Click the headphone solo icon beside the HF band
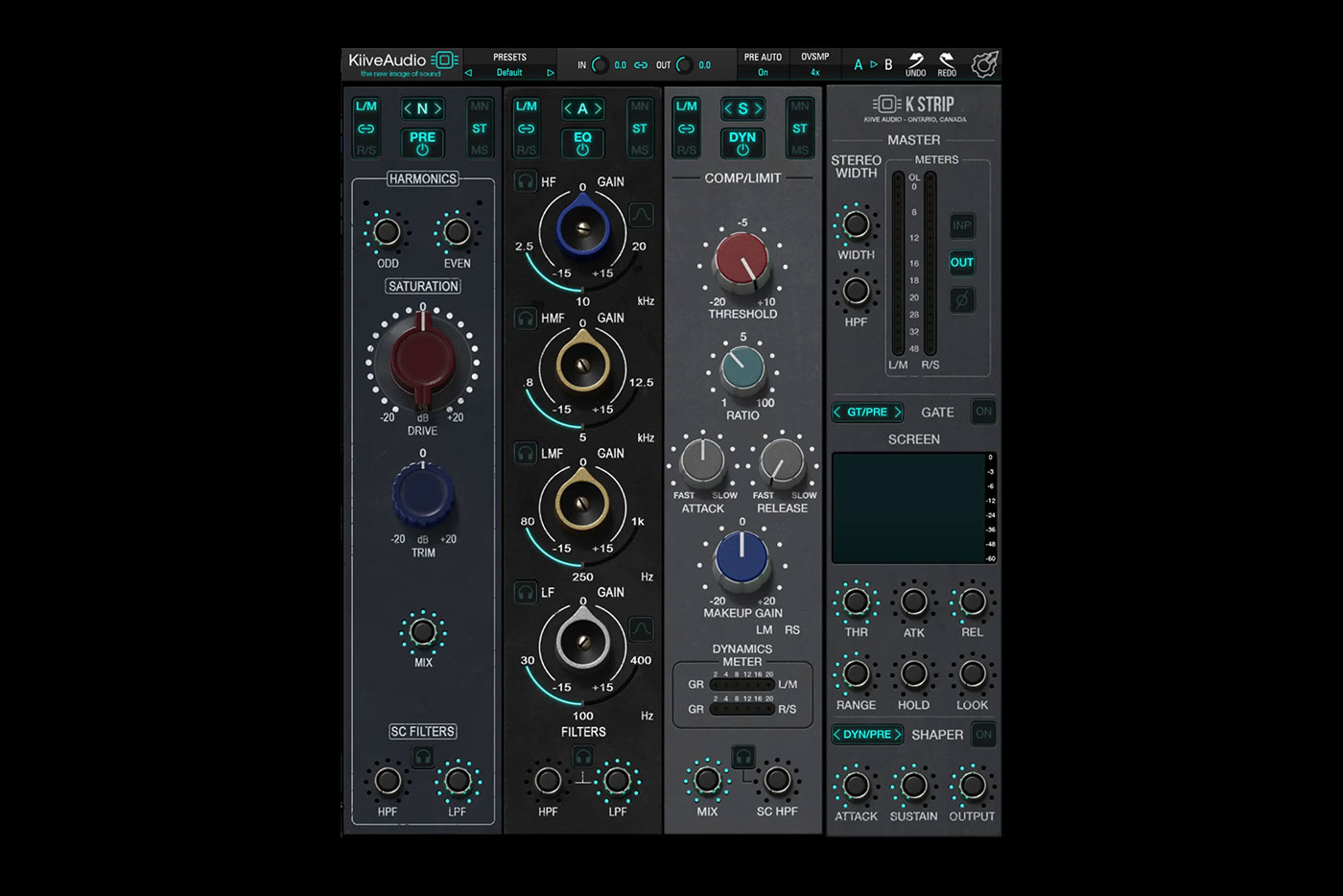The height and width of the screenshot is (896, 1343). (526, 180)
